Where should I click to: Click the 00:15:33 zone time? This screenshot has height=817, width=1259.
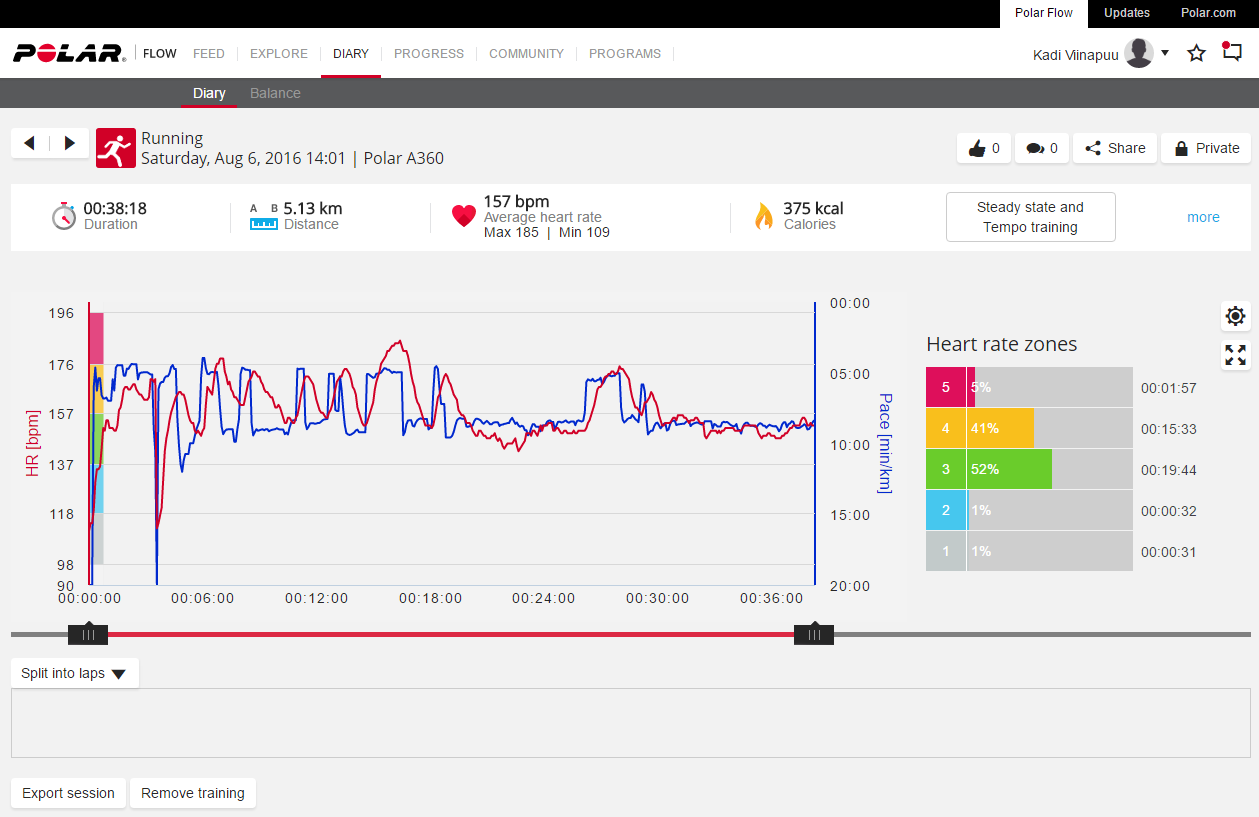(x=1169, y=429)
